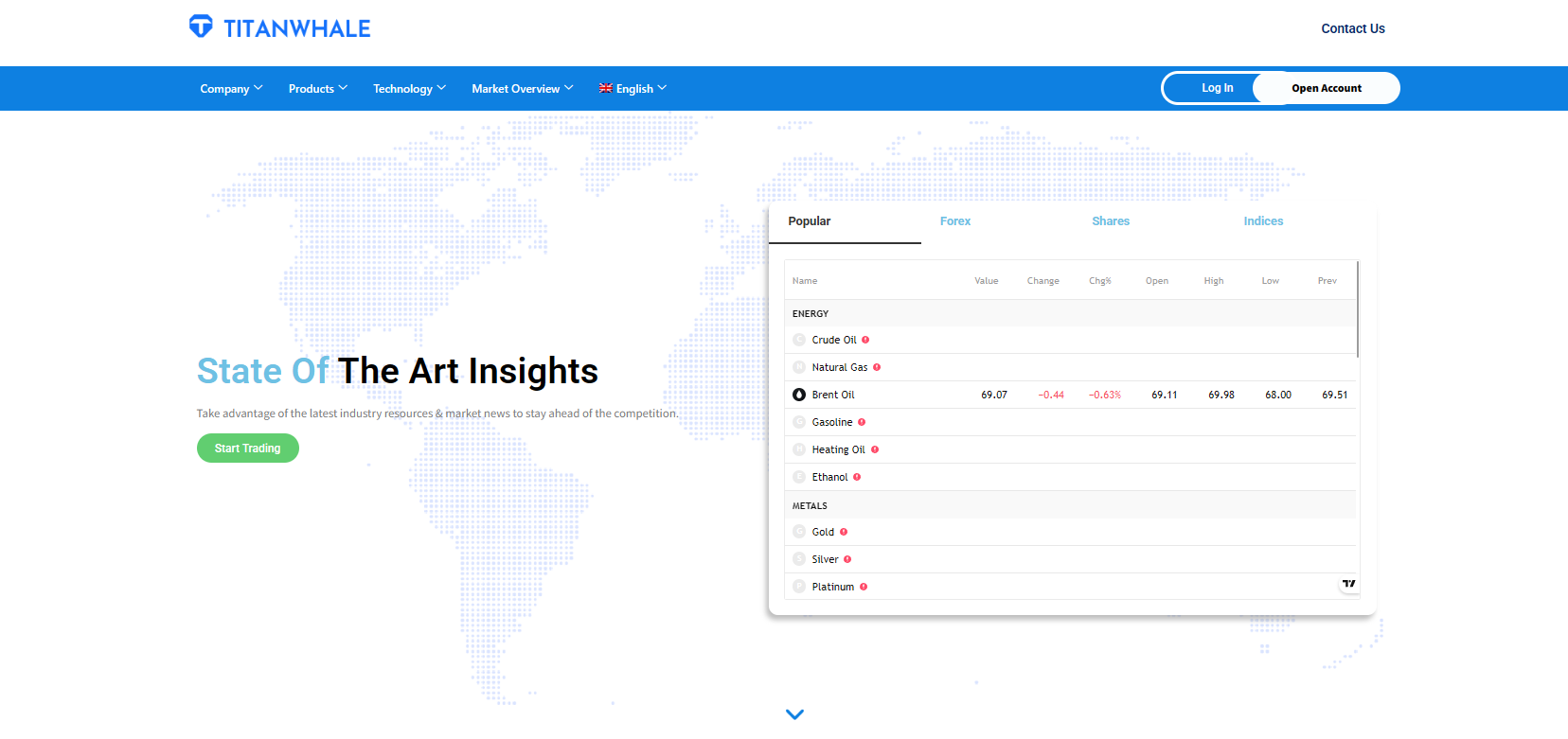Screen dimensions: 1568x739
Task: Click the TradingView logo badge
Action: click(x=1348, y=584)
